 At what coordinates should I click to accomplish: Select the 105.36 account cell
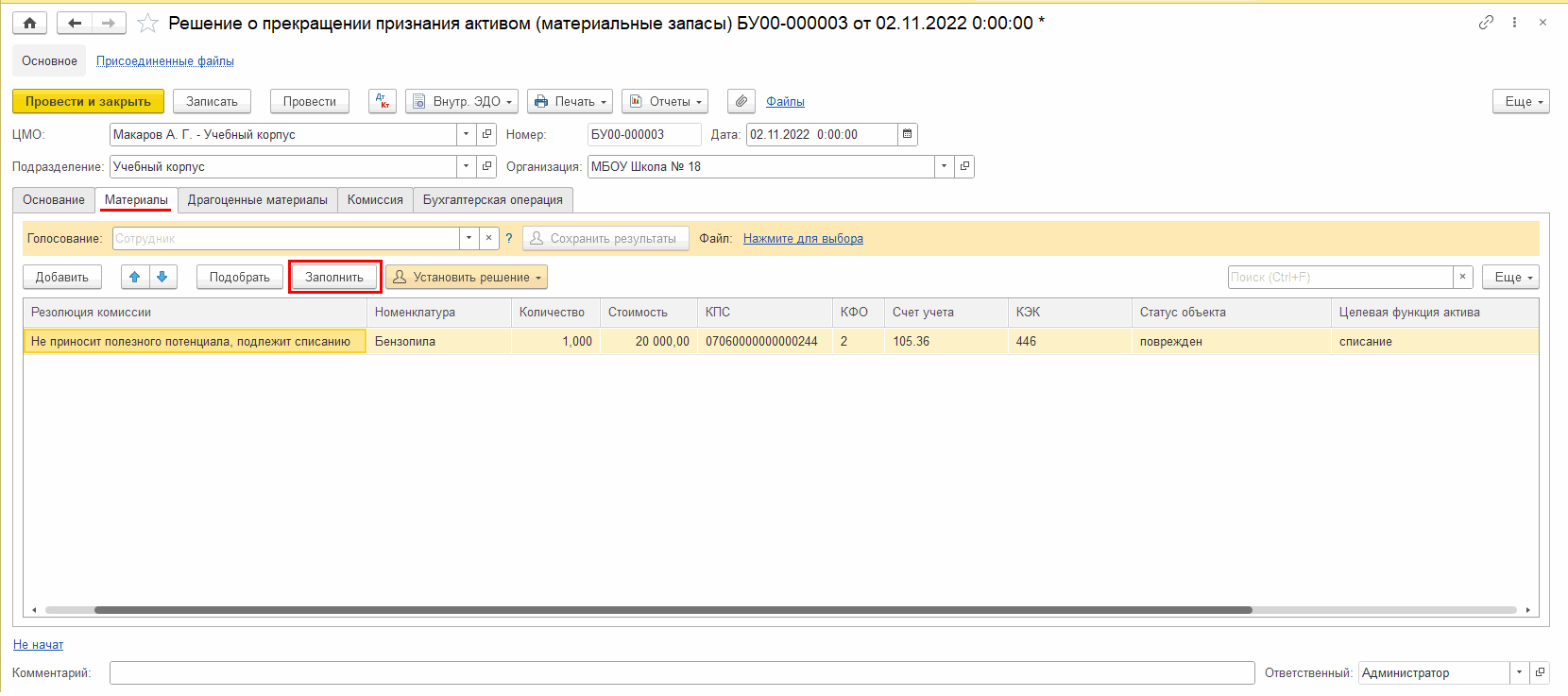[x=946, y=341]
